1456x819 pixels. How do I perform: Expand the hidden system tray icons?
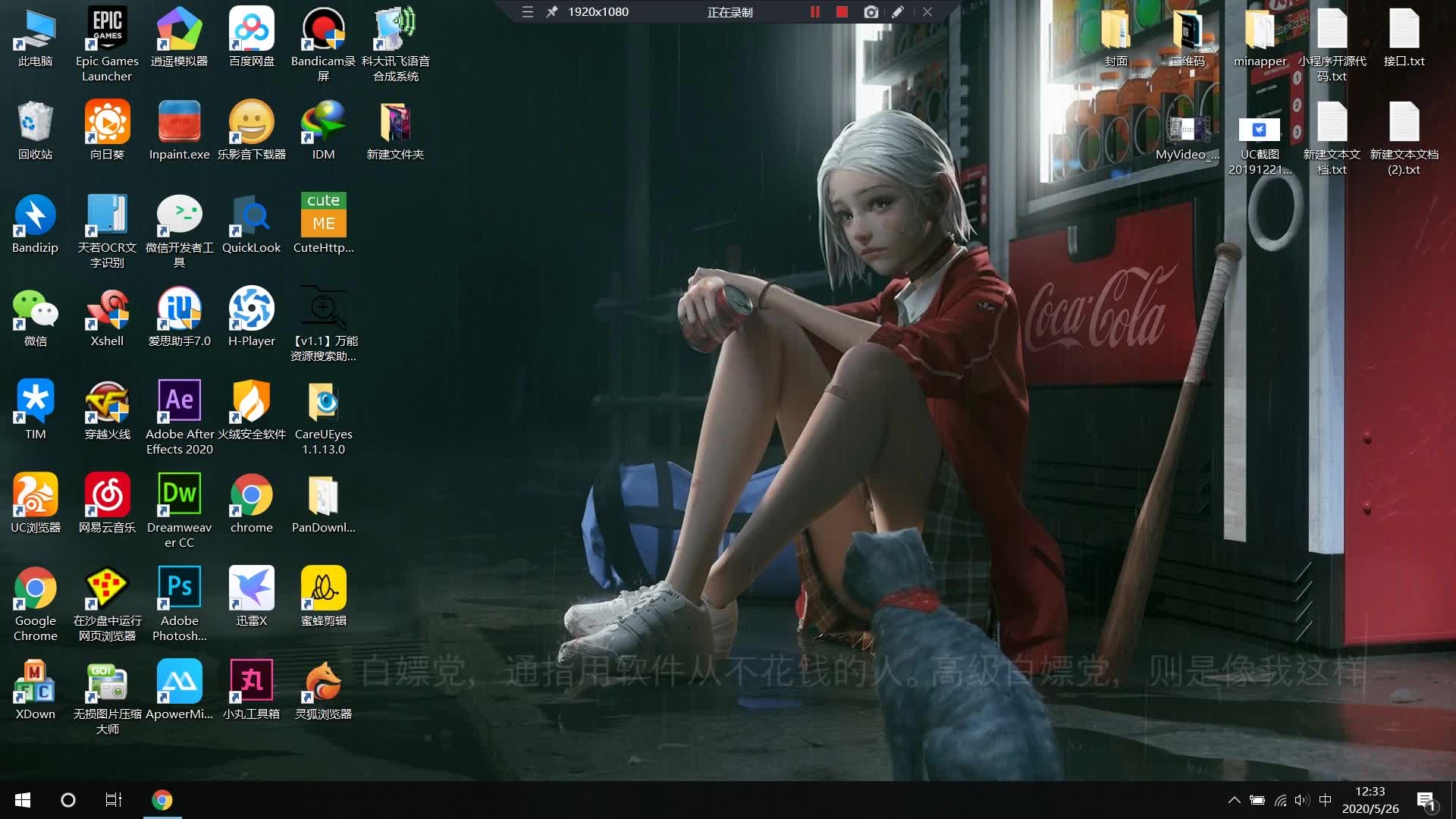(1235, 800)
